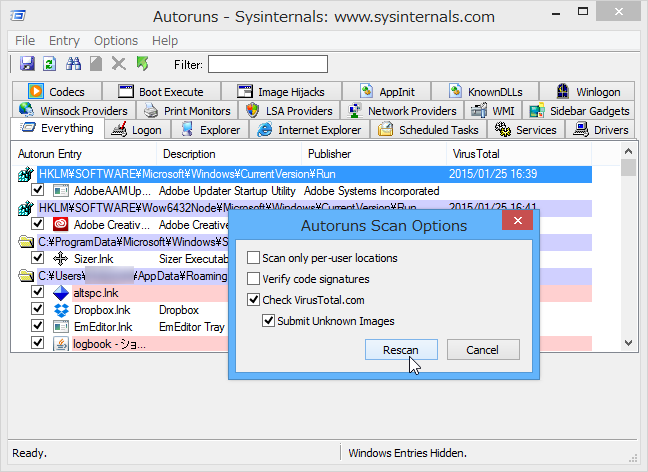Click the Find binoculars icon

(x=74, y=64)
